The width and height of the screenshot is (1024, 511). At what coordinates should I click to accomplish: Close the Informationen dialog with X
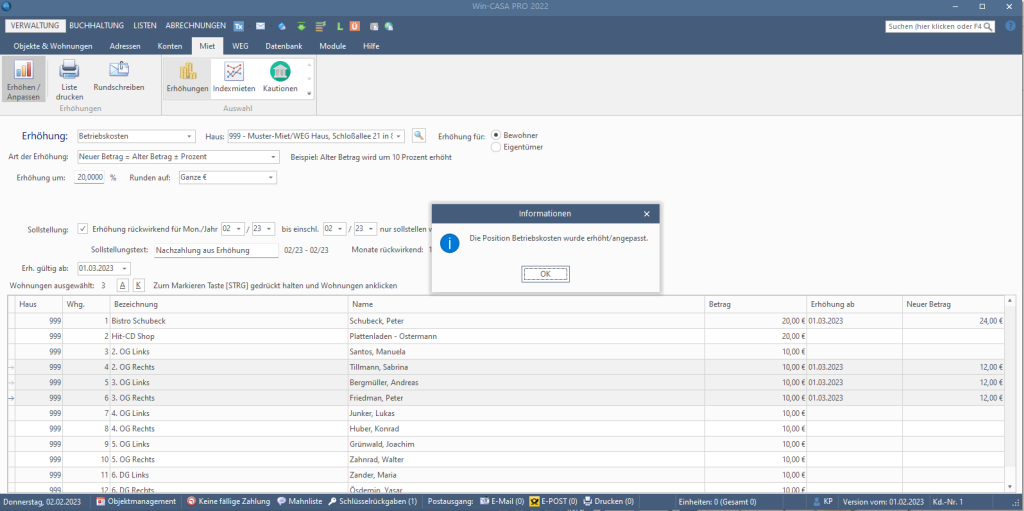[x=647, y=214]
